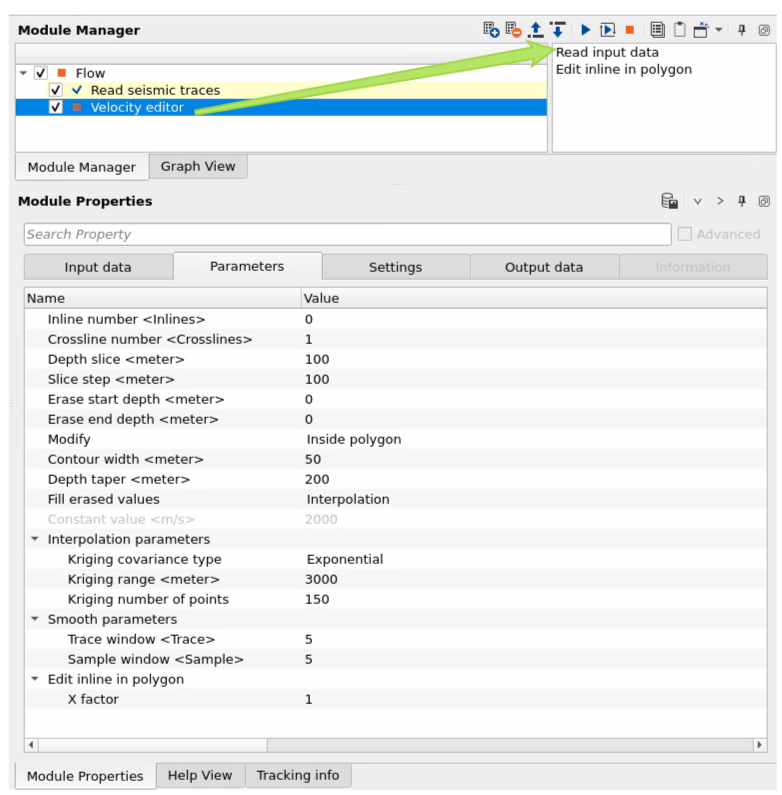Click the Search Property input field
782x795 pixels.
pos(347,234)
